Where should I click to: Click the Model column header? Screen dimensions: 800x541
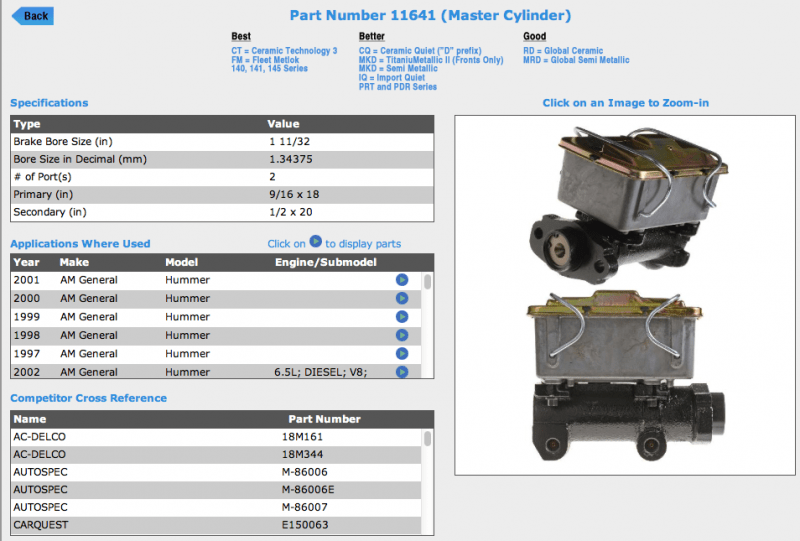181,262
